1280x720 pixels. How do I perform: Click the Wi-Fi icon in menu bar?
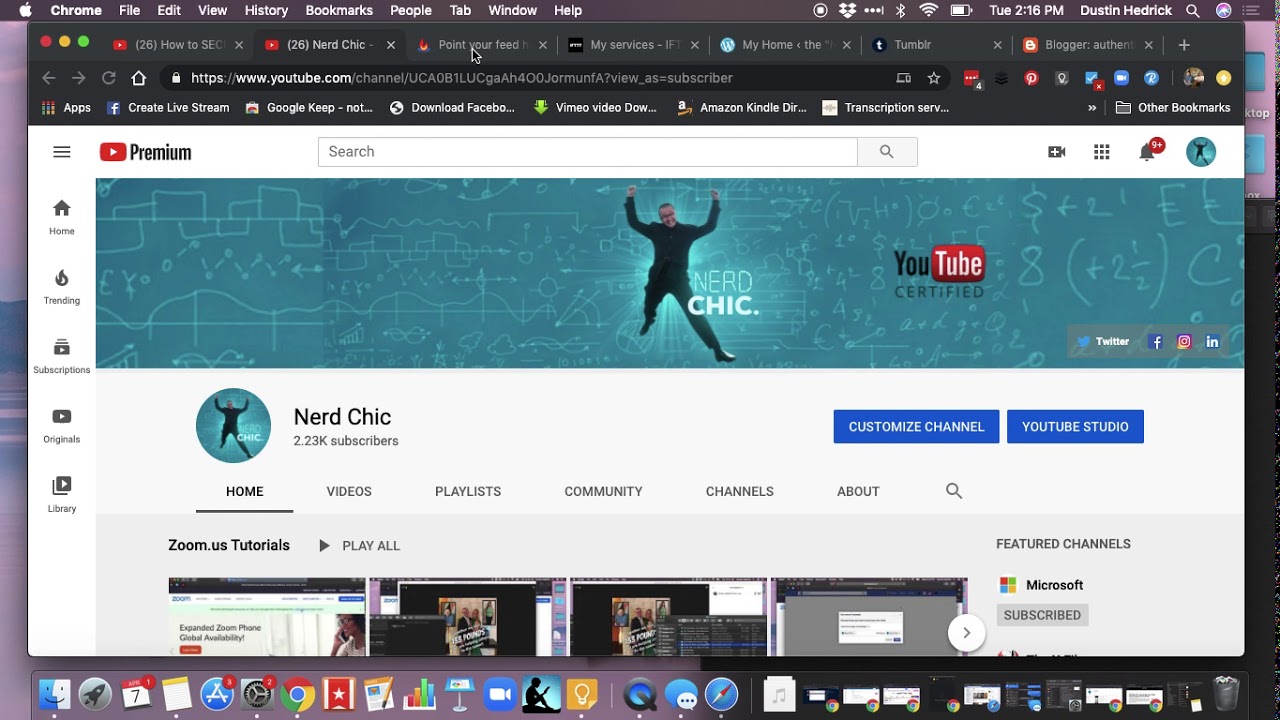point(929,10)
